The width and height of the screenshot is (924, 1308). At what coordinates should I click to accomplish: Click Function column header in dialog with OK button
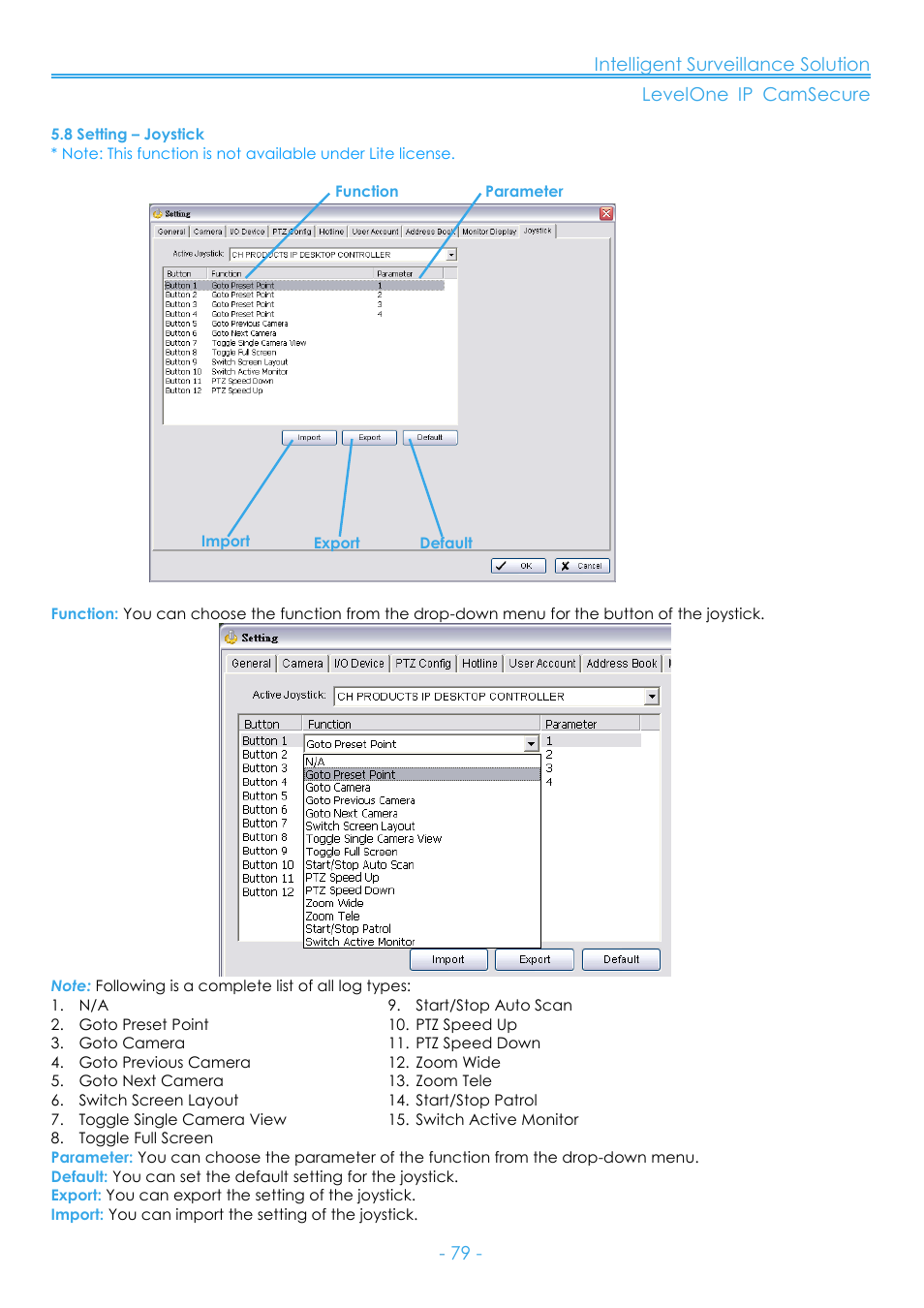point(291,274)
